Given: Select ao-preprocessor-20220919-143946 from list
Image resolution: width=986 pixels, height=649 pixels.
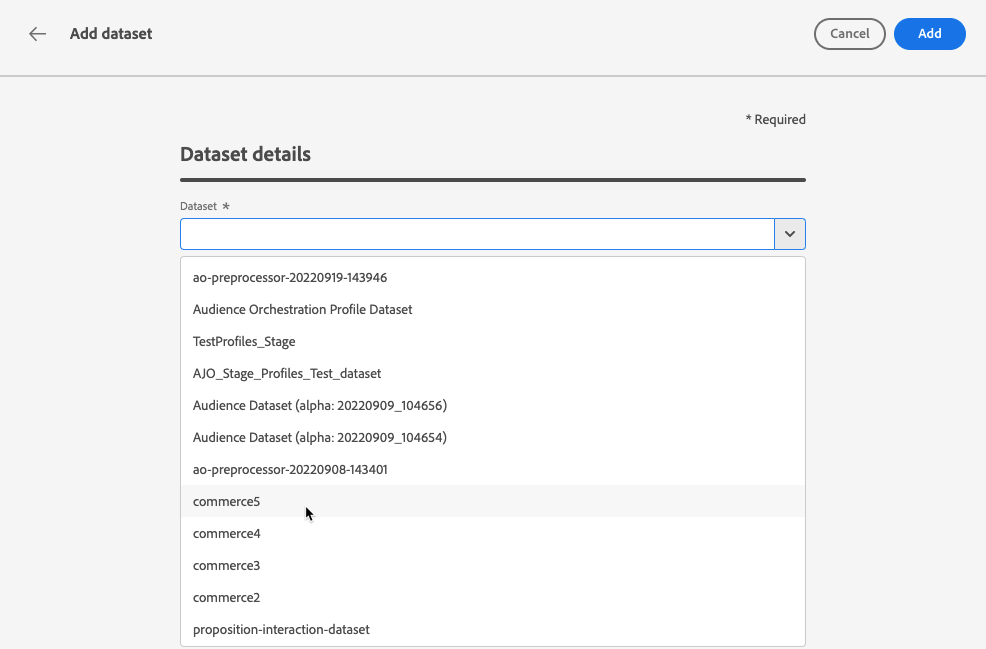Looking at the screenshot, I should (290, 277).
